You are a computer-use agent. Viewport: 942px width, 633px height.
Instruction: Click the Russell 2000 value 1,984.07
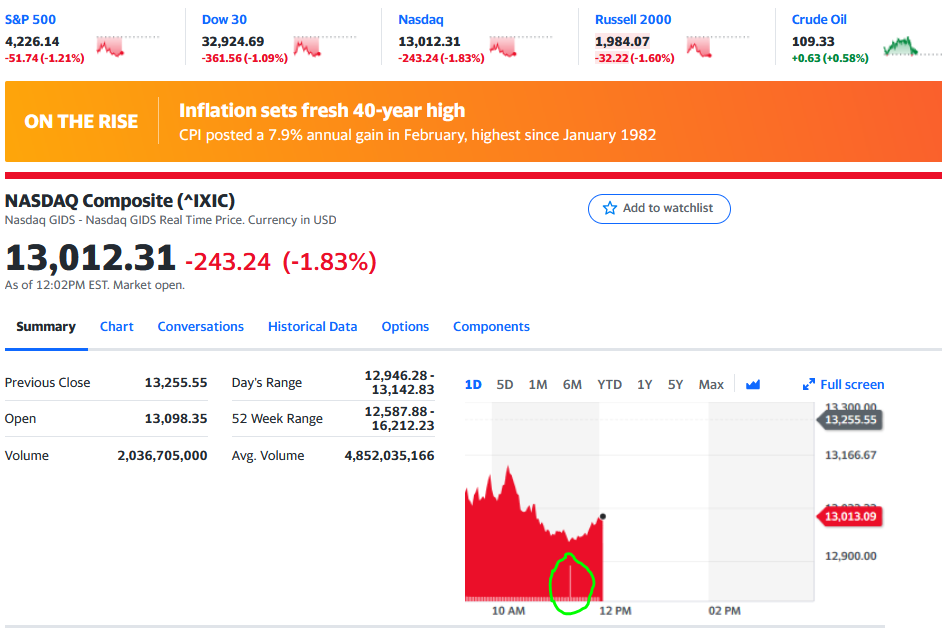click(x=622, y=41)
